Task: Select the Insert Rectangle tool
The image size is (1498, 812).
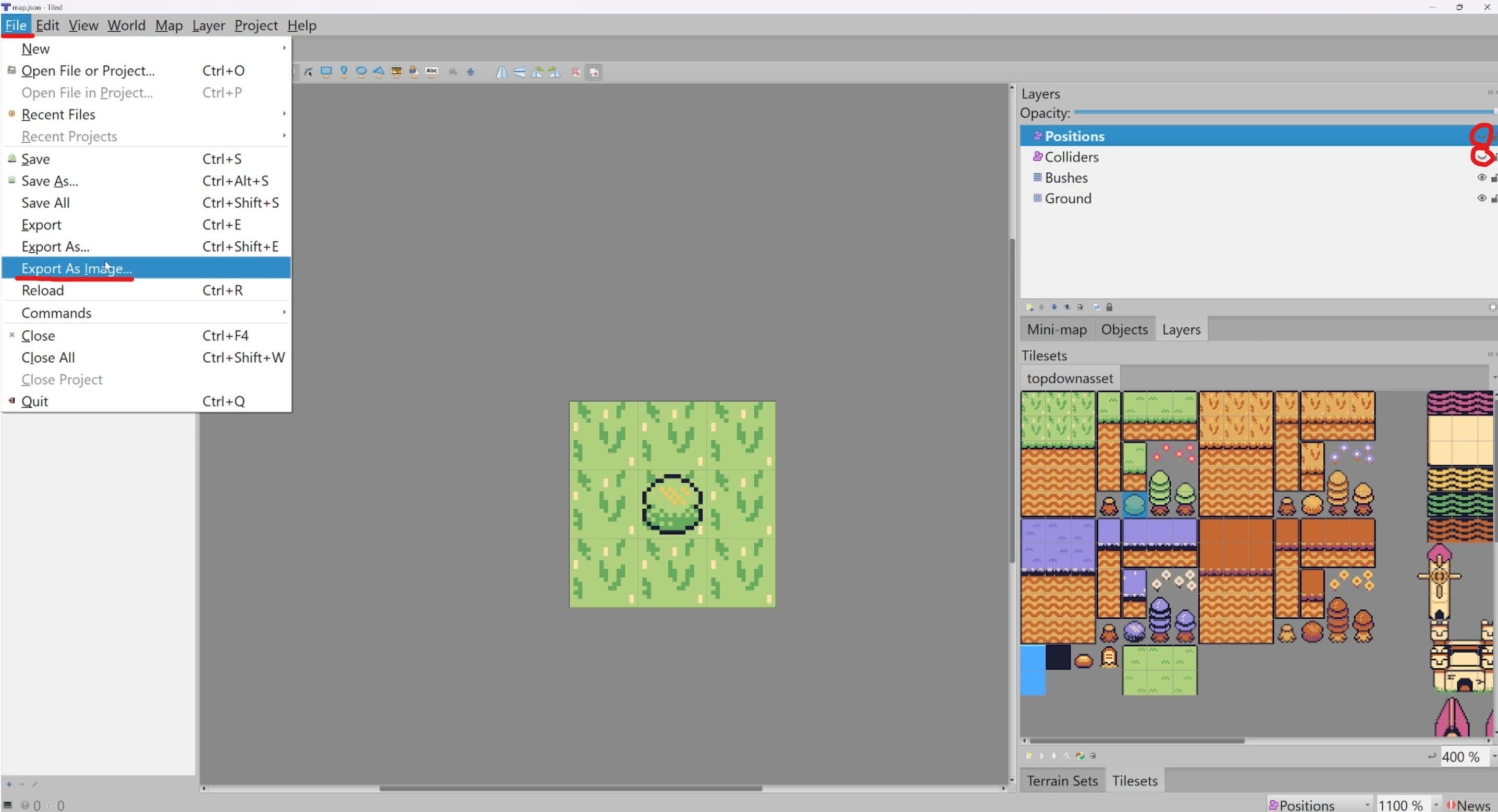Action: coord(327,71)
